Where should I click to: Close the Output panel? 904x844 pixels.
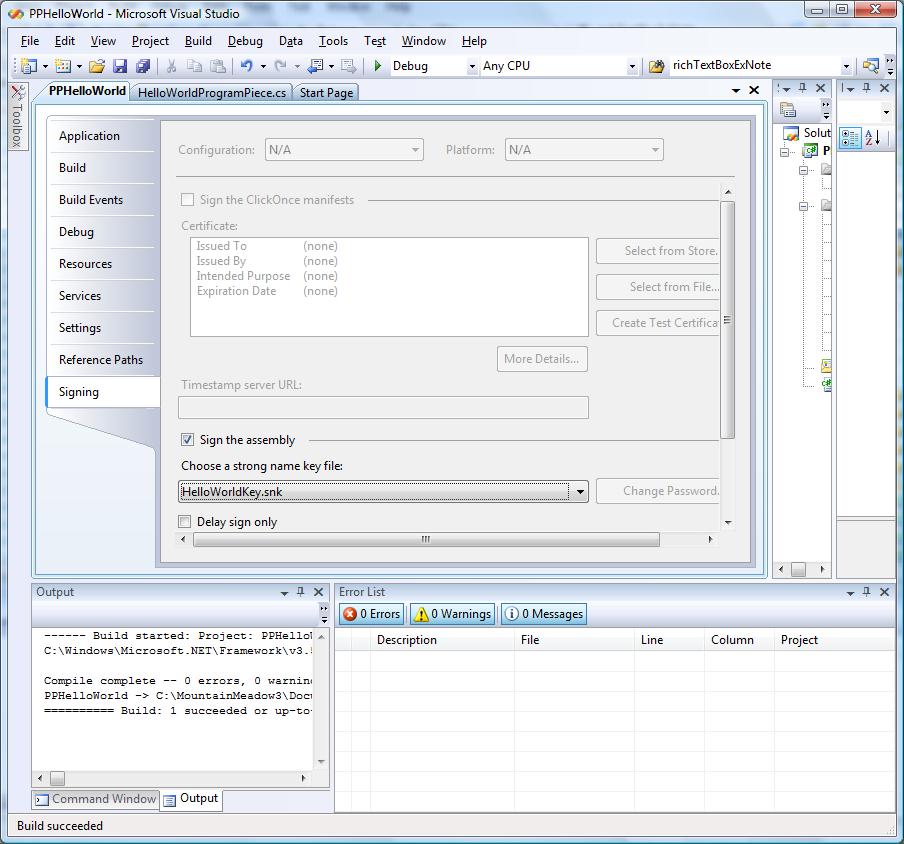[x=318, y=592]
